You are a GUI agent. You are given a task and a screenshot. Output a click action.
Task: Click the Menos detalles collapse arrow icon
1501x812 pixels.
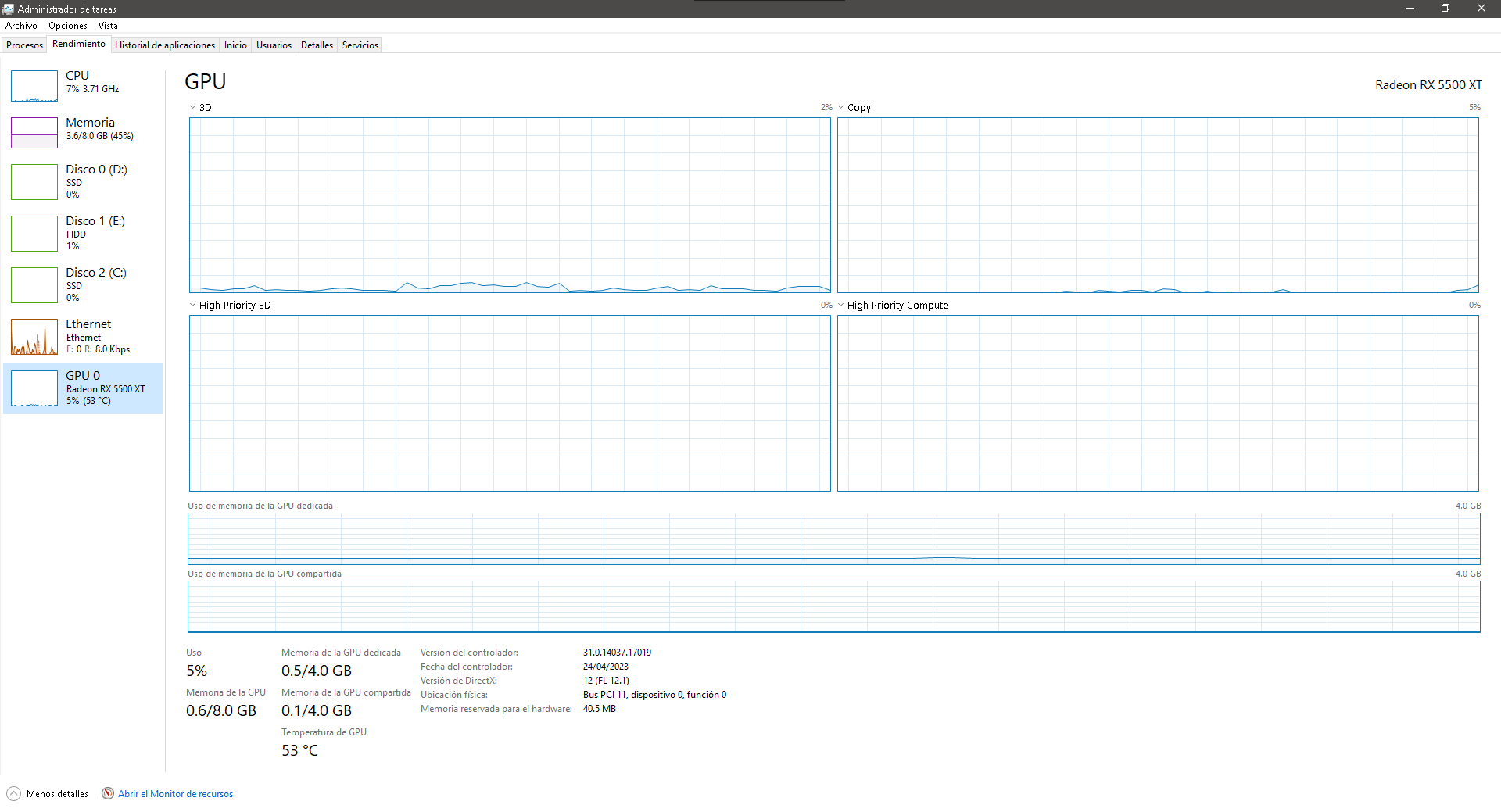13,794
